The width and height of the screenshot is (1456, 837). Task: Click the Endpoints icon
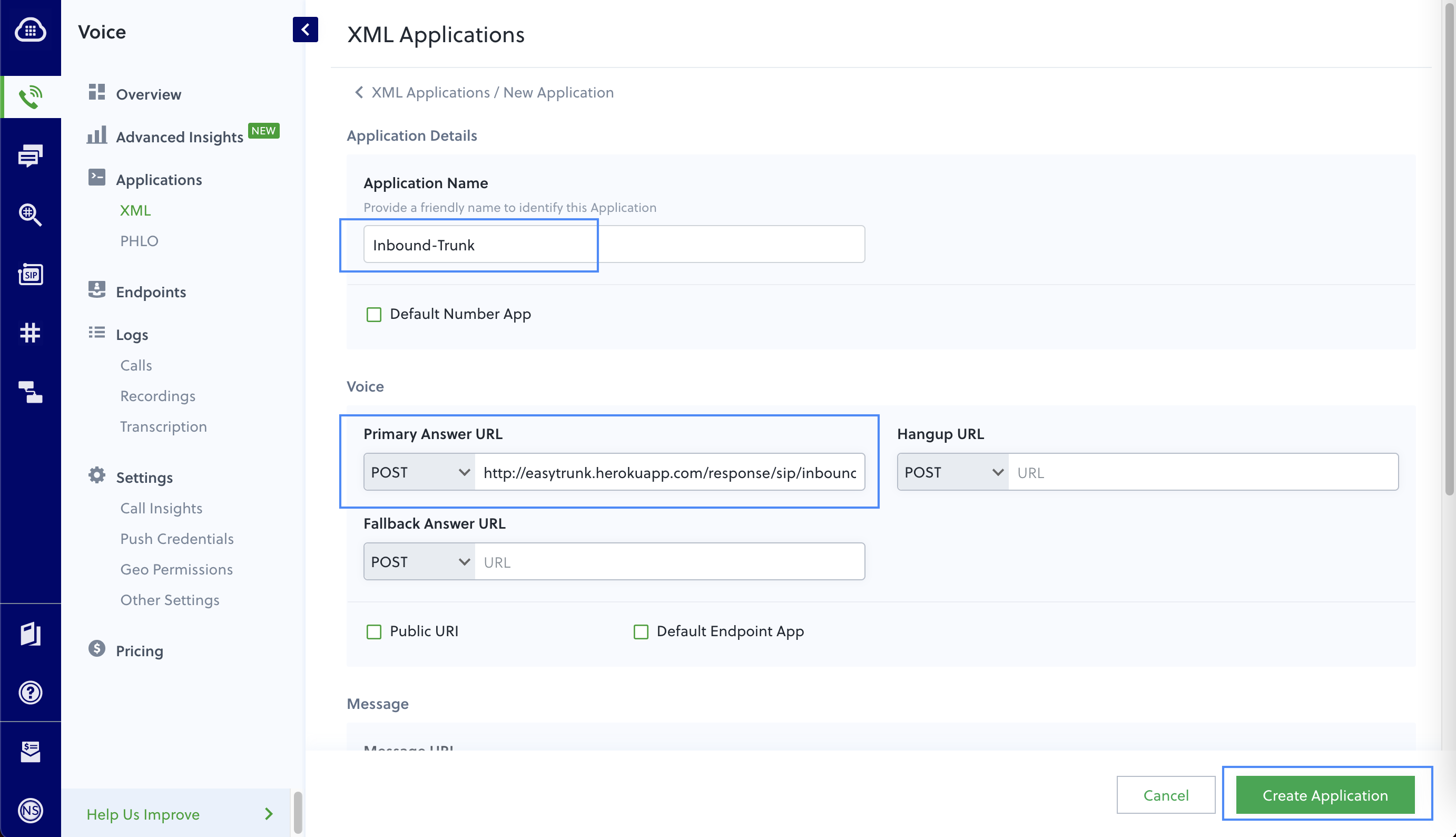[96, 290]
